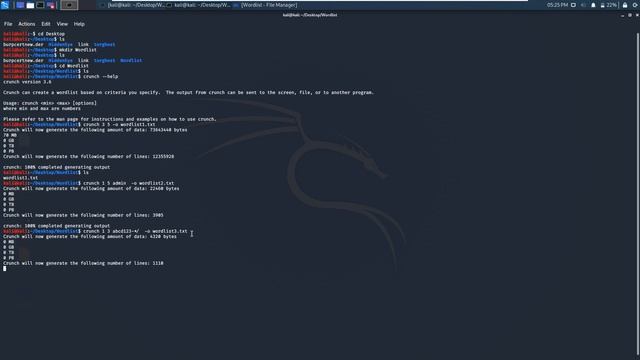Click the terminal cursor block at bottom
This screenshot has height=360, width=640.
click(4, 269)
